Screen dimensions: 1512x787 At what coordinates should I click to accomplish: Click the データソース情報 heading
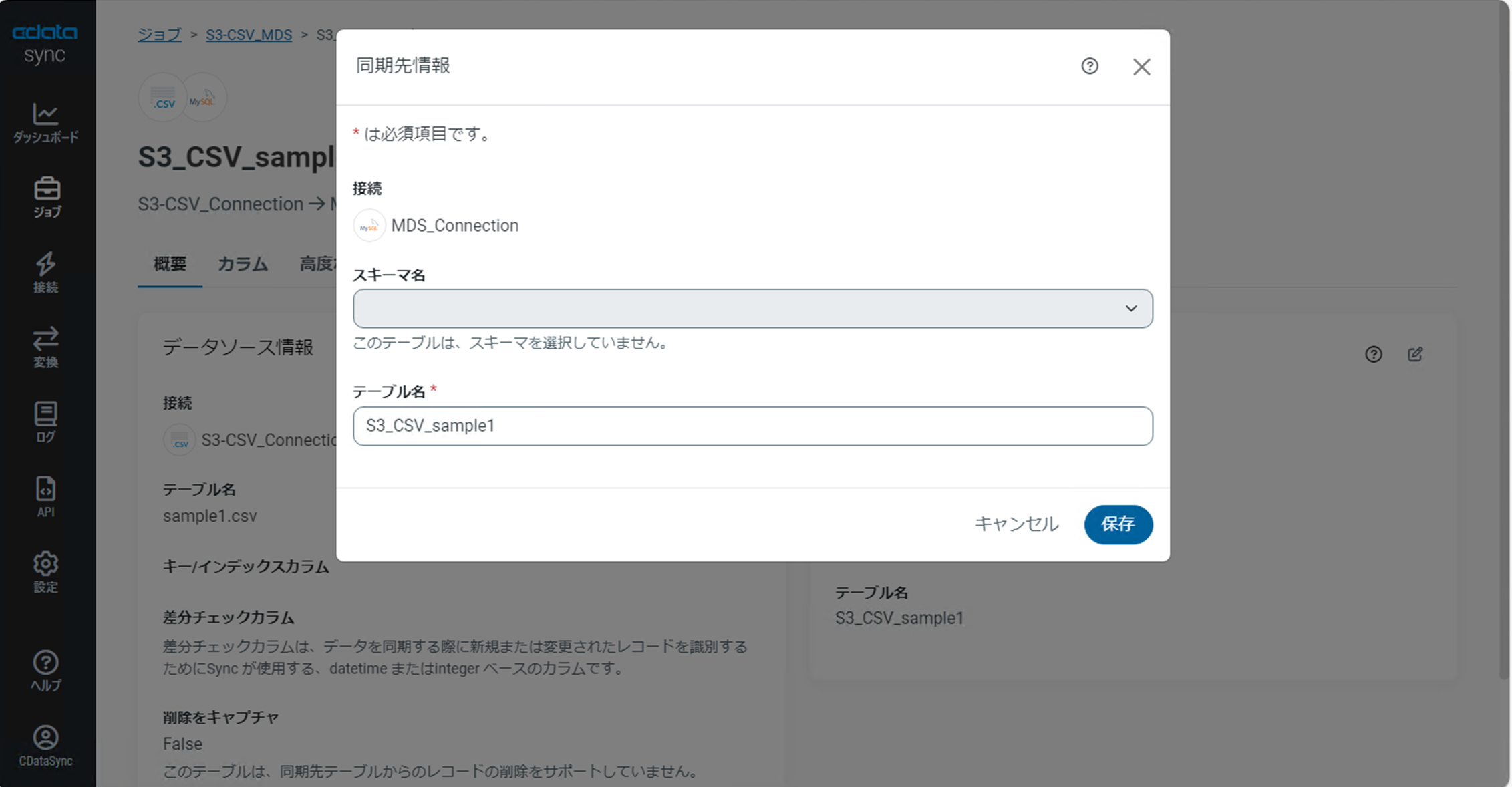pyautogui.click(x=238, y=347)
